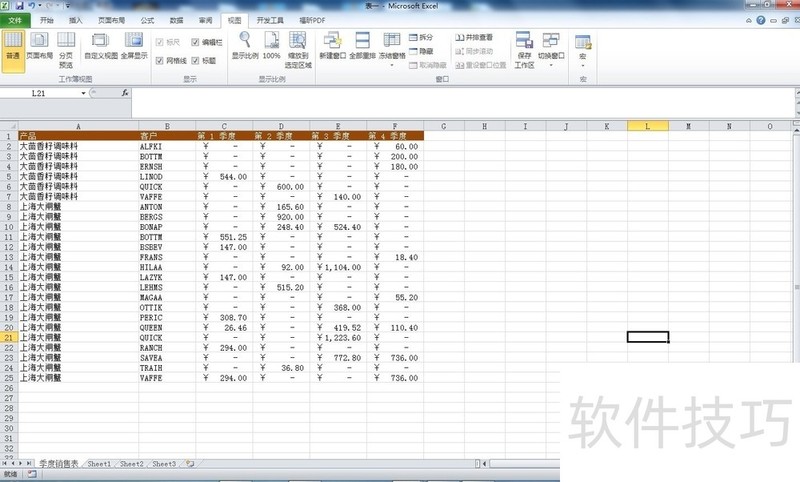Minimize the ribbon with the caret icon

tap(748, 20)
